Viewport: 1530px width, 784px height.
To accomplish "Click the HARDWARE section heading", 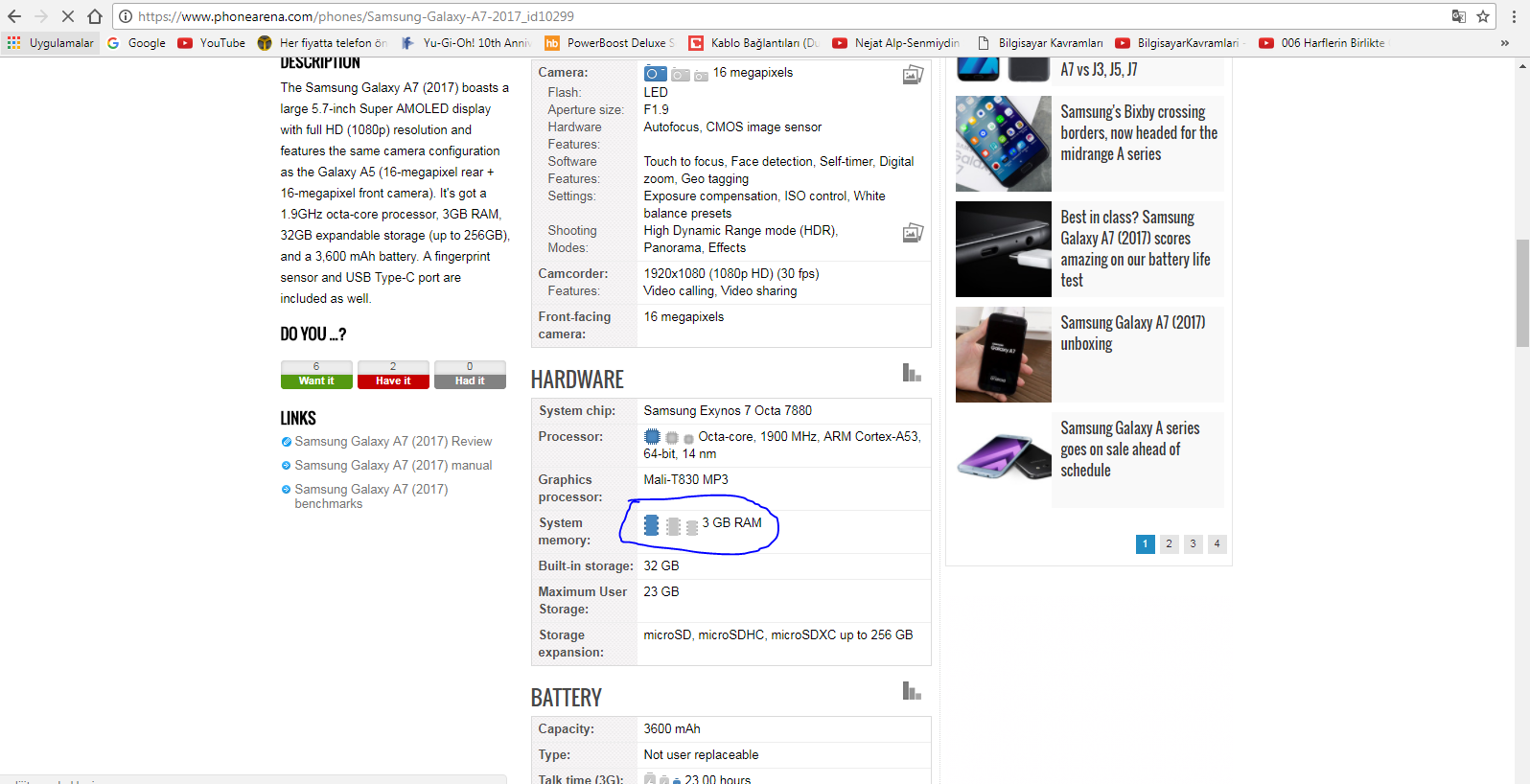I will tap(577, 380).
